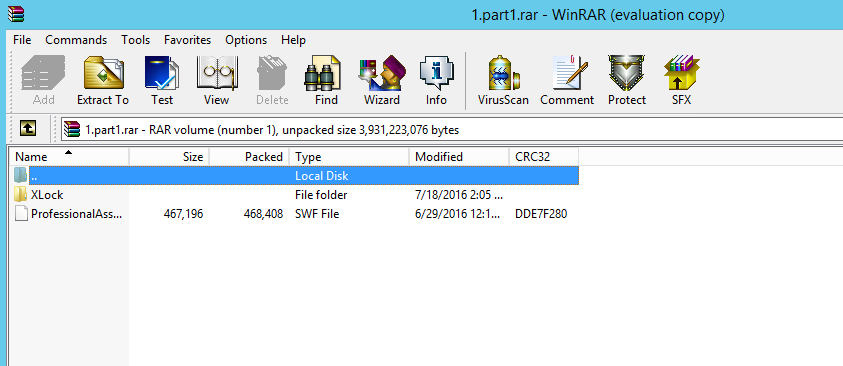Image resolution: width=843 pixels, height=366 pixels.
Task: Sort by CRC32 column header
Action: coord(544,156)
